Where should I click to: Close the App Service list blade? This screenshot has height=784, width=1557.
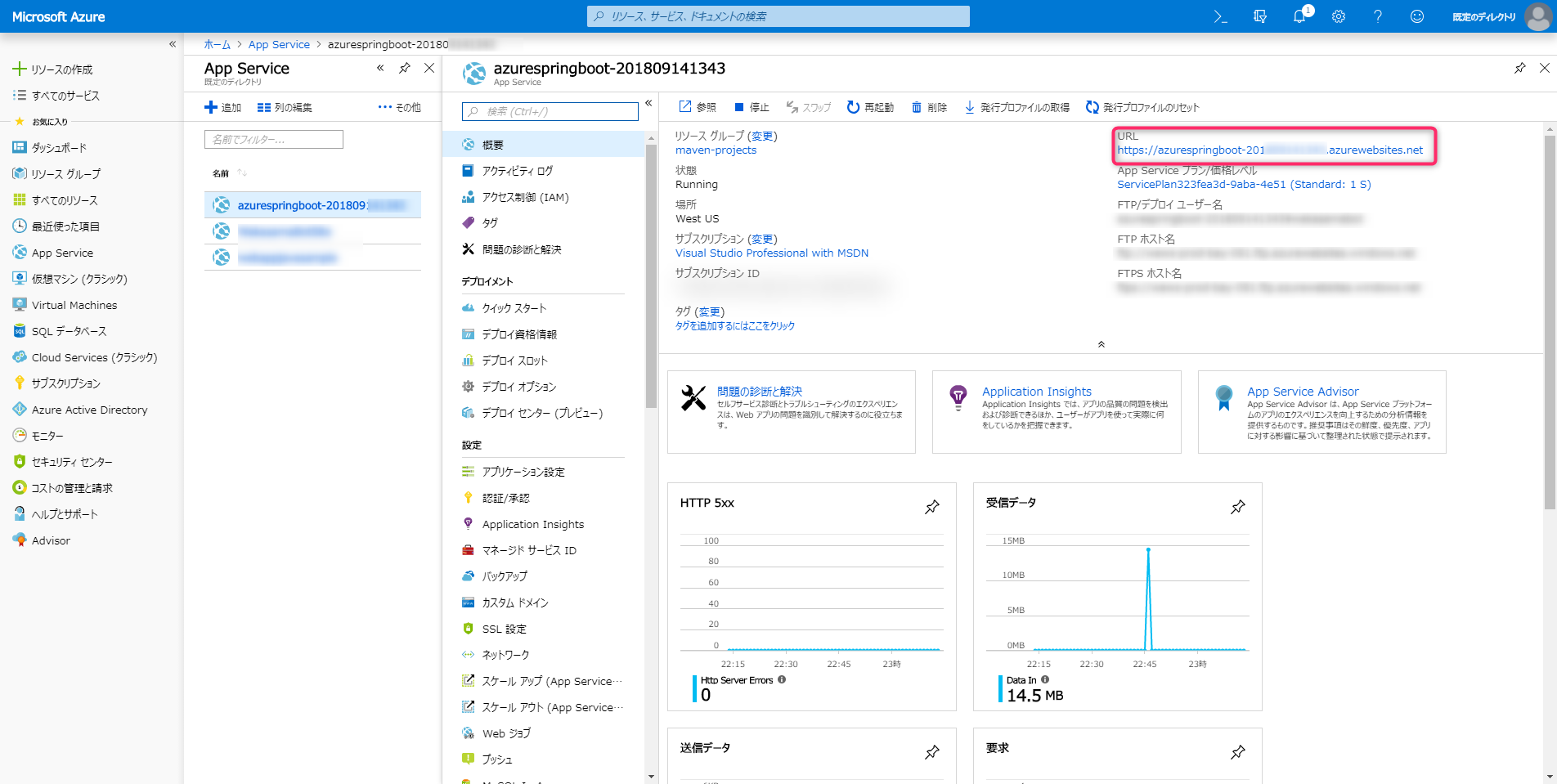[429, 68]
